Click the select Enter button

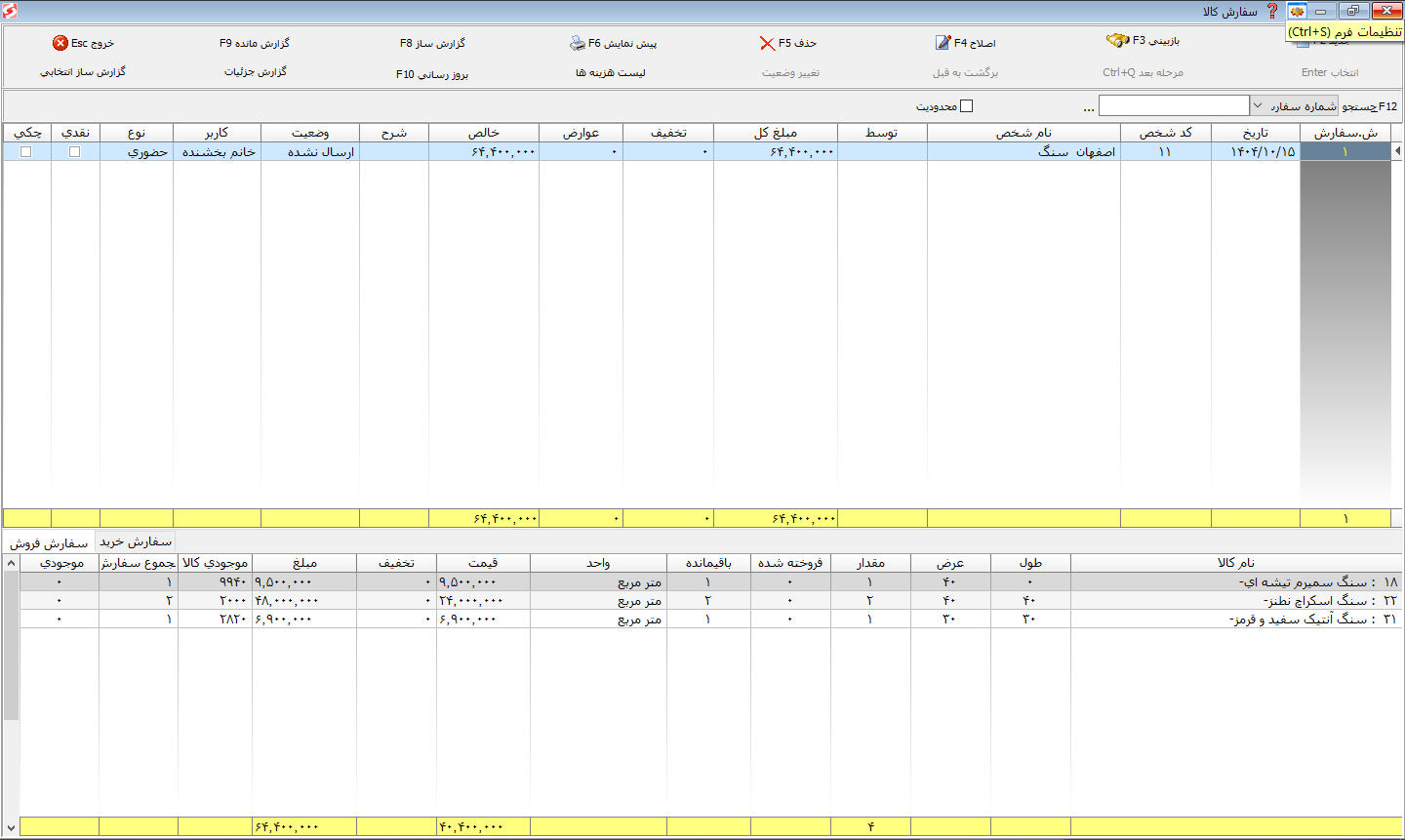point(1330,72)
